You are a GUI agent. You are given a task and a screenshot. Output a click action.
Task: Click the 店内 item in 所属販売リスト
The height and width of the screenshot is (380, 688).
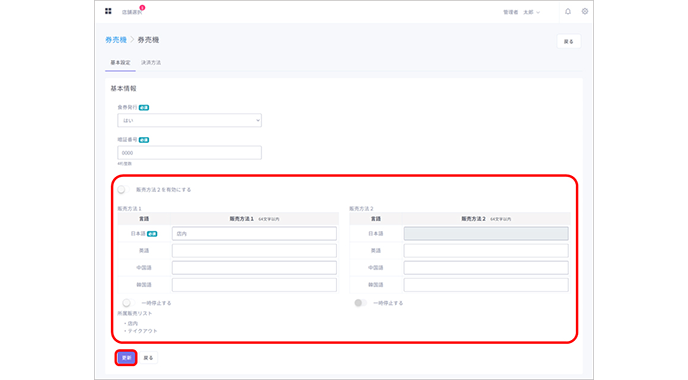pos(133,323)
